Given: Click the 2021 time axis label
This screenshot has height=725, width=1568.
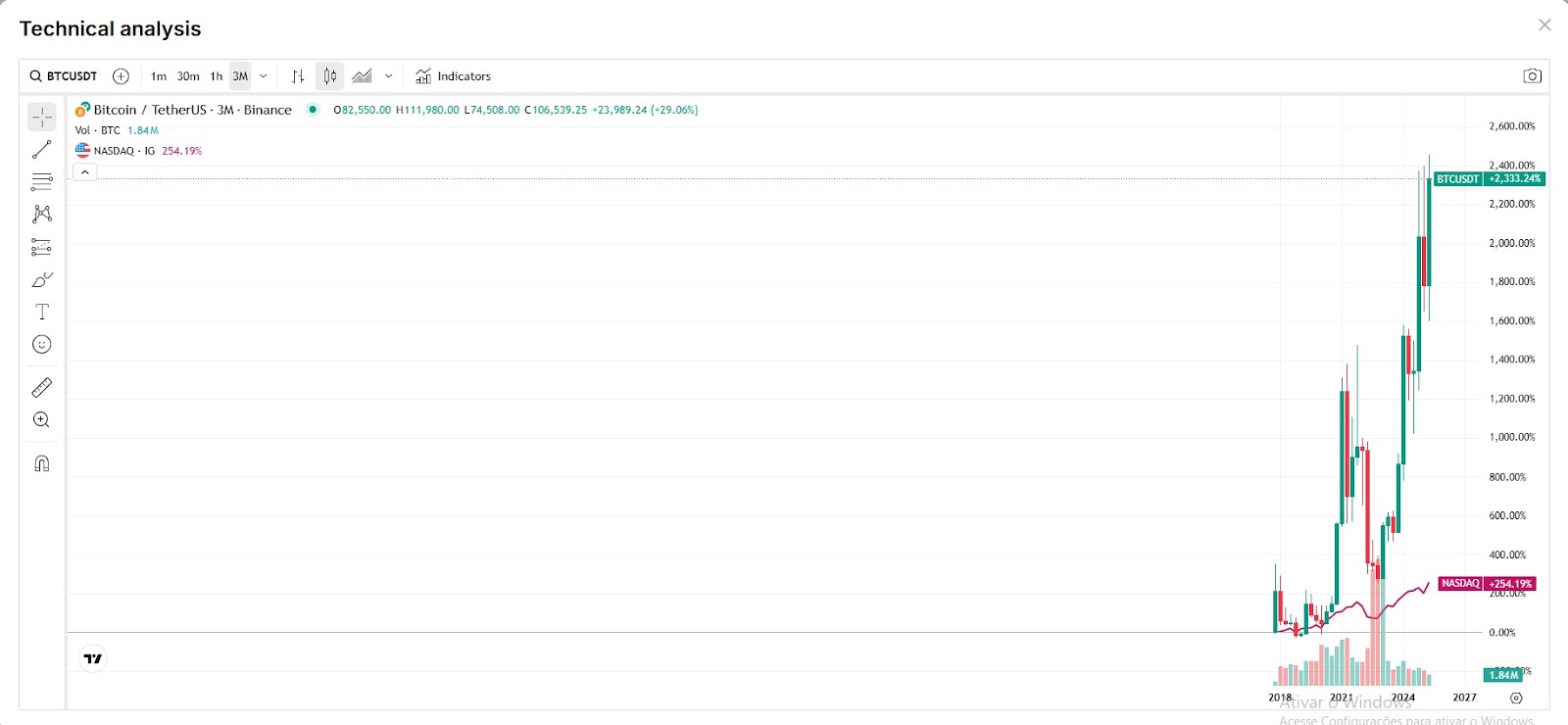Looking at the screenshot, I should click(x=1342, y=698).
